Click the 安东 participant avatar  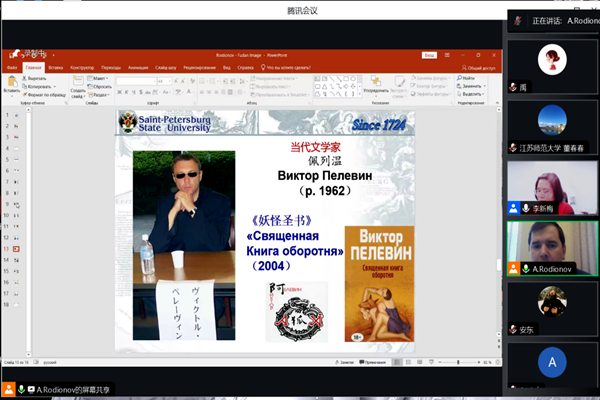552,301
